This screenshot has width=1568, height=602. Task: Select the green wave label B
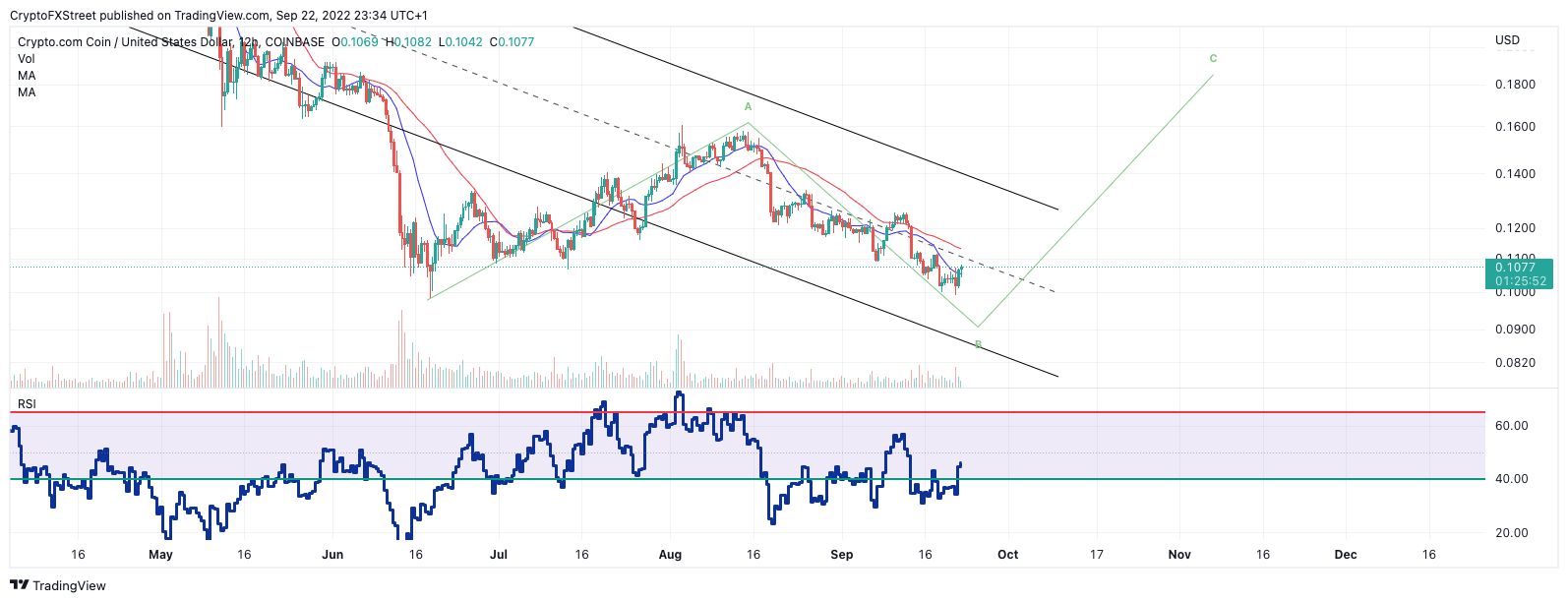coord(978,344)
